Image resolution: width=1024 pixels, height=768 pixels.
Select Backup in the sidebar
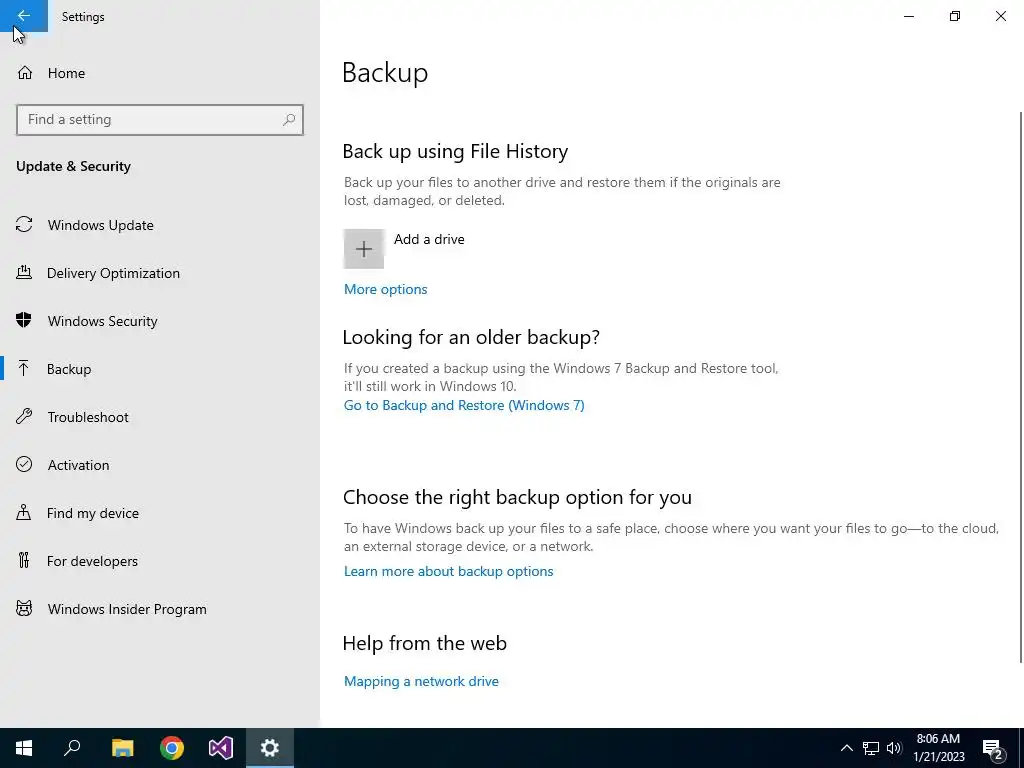coord(160,369)
